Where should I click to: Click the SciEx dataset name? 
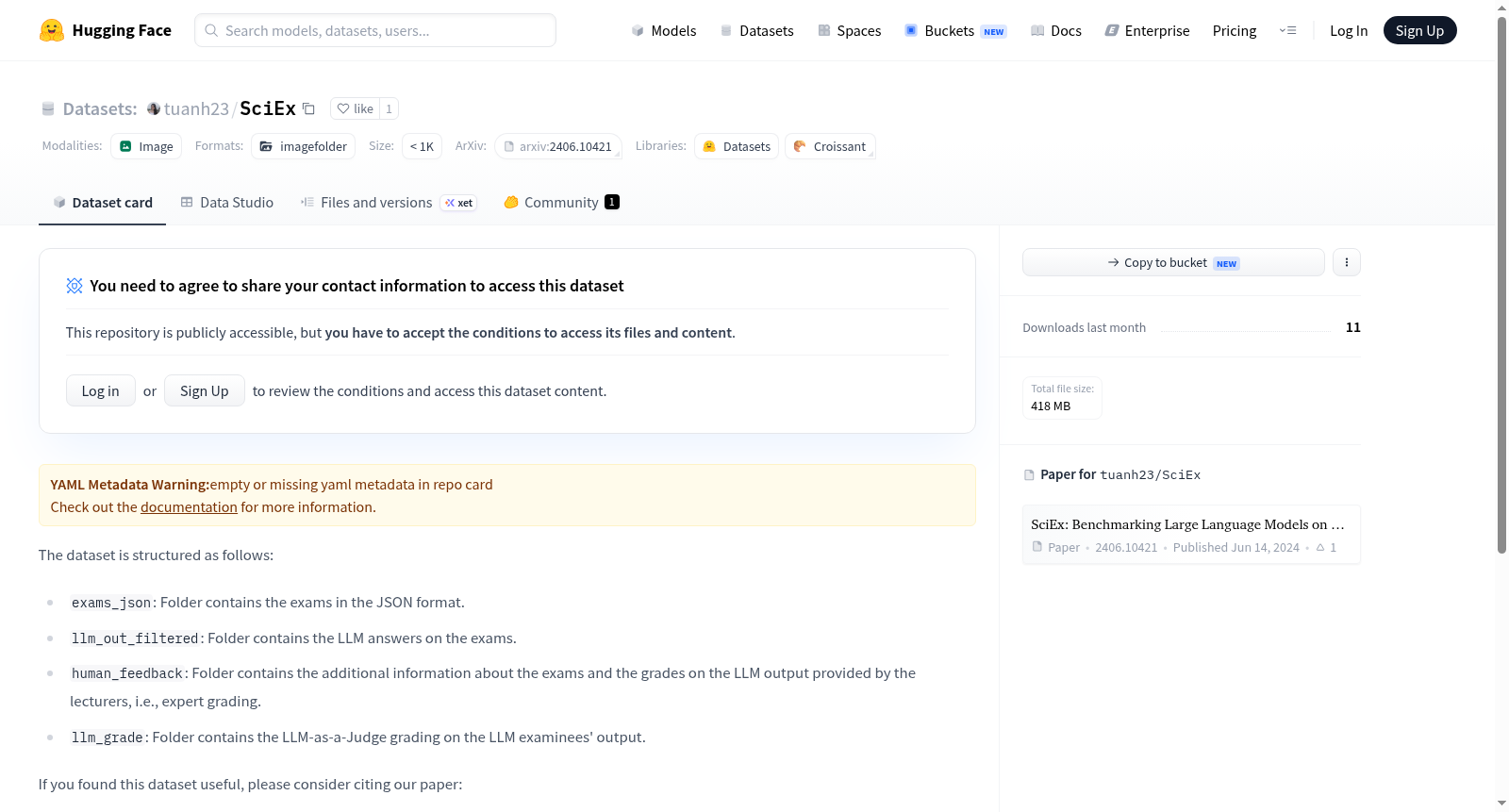click(268, 108)
